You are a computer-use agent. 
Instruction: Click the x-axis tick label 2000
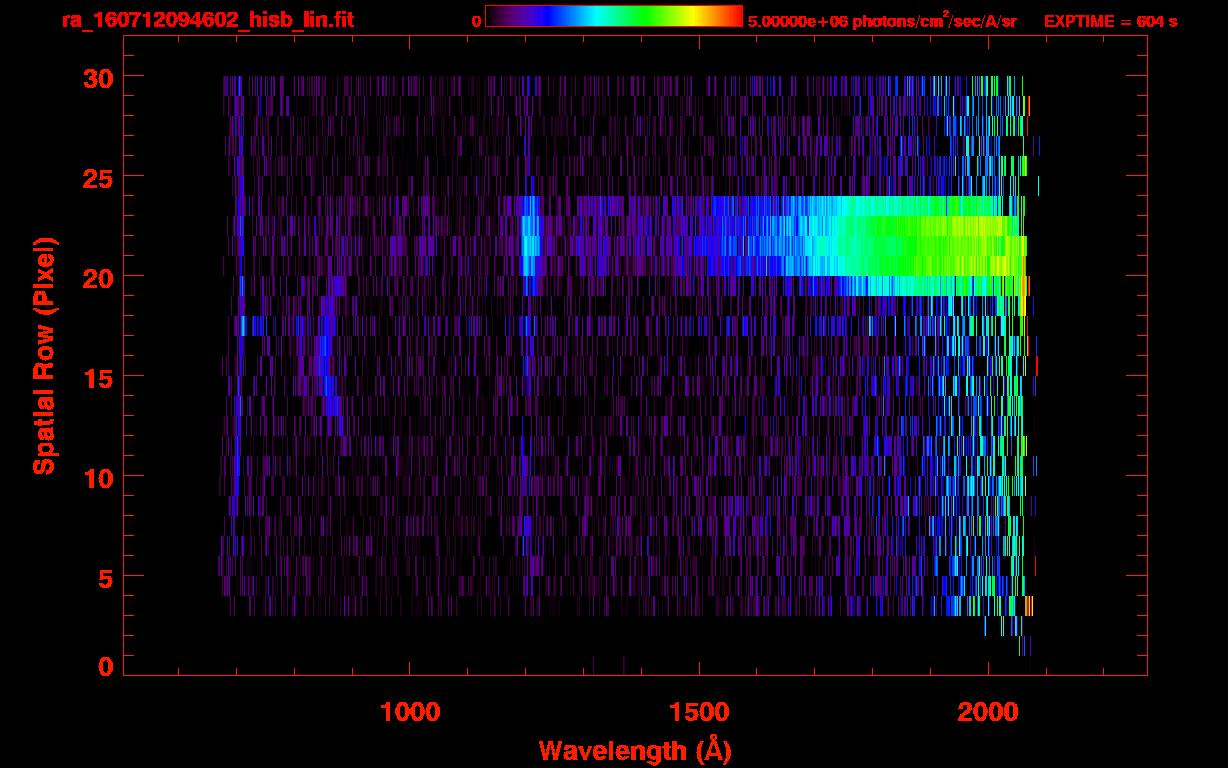click(x=988, y=712)
